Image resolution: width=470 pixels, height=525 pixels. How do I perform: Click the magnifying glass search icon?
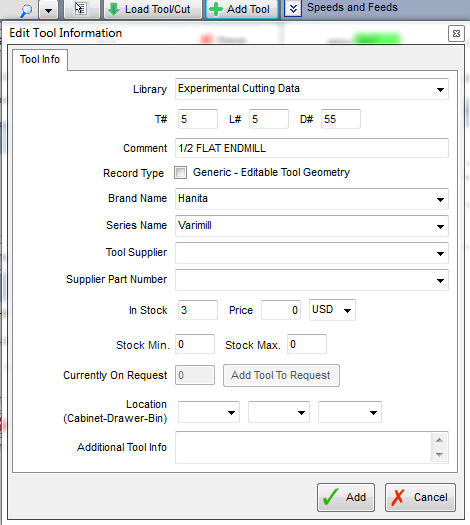coord(26,10)
